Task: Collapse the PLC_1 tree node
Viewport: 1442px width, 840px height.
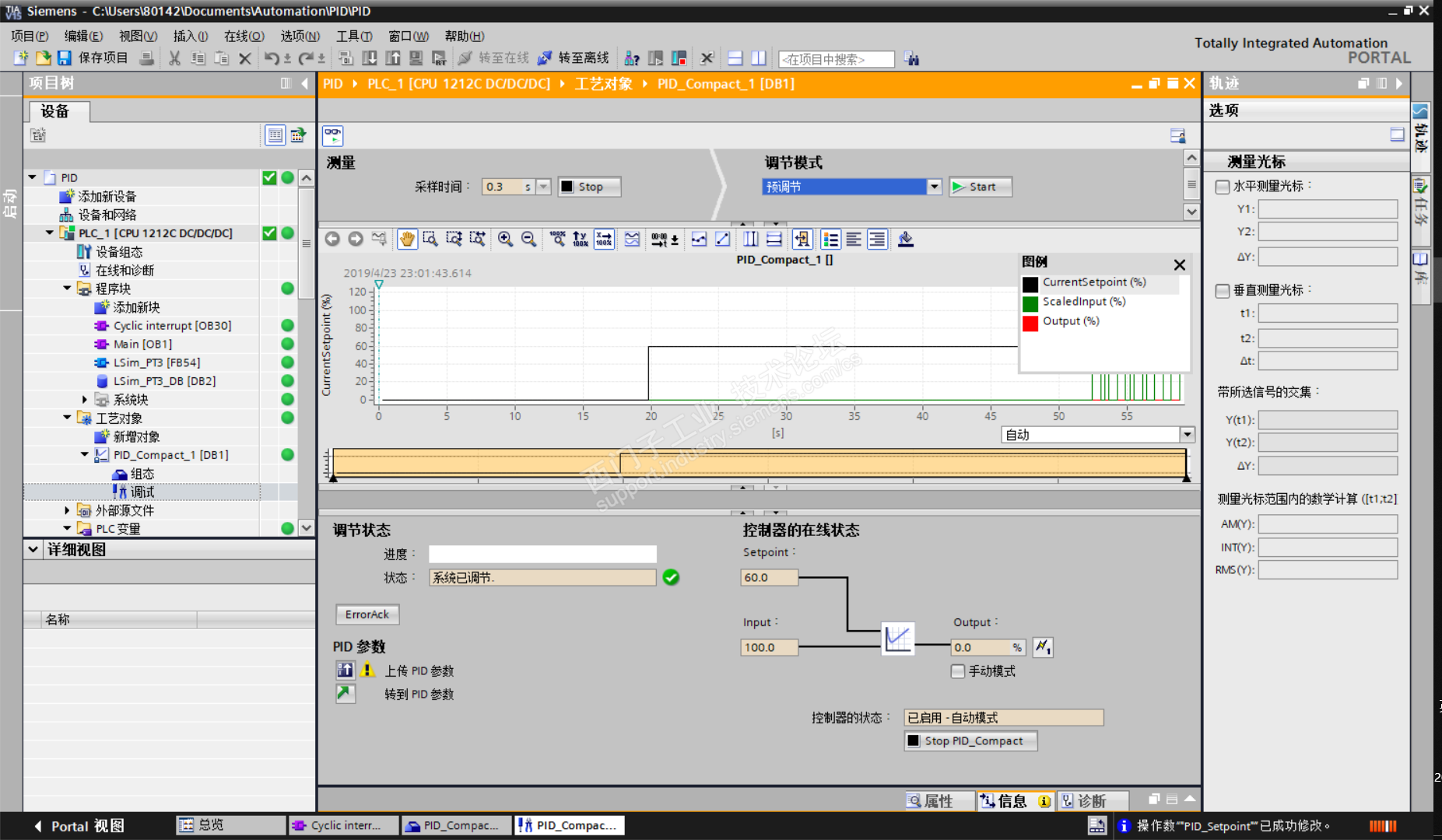Action: [x=50, y=233]
